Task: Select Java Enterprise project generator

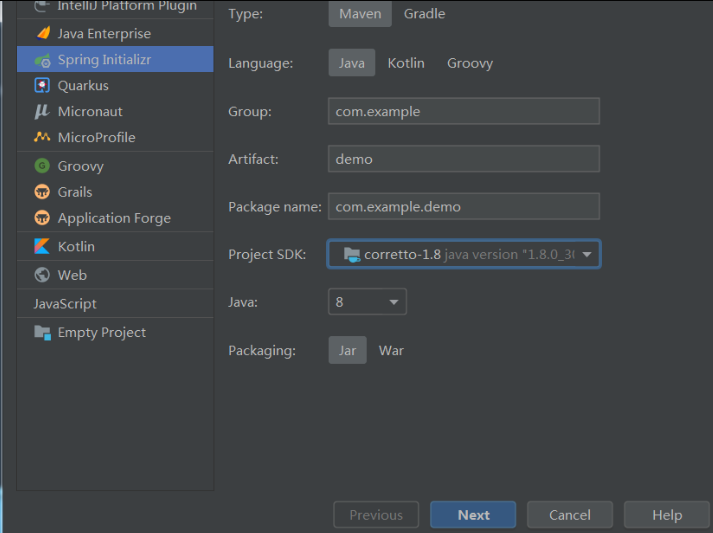Action: (x=115, y=34)
